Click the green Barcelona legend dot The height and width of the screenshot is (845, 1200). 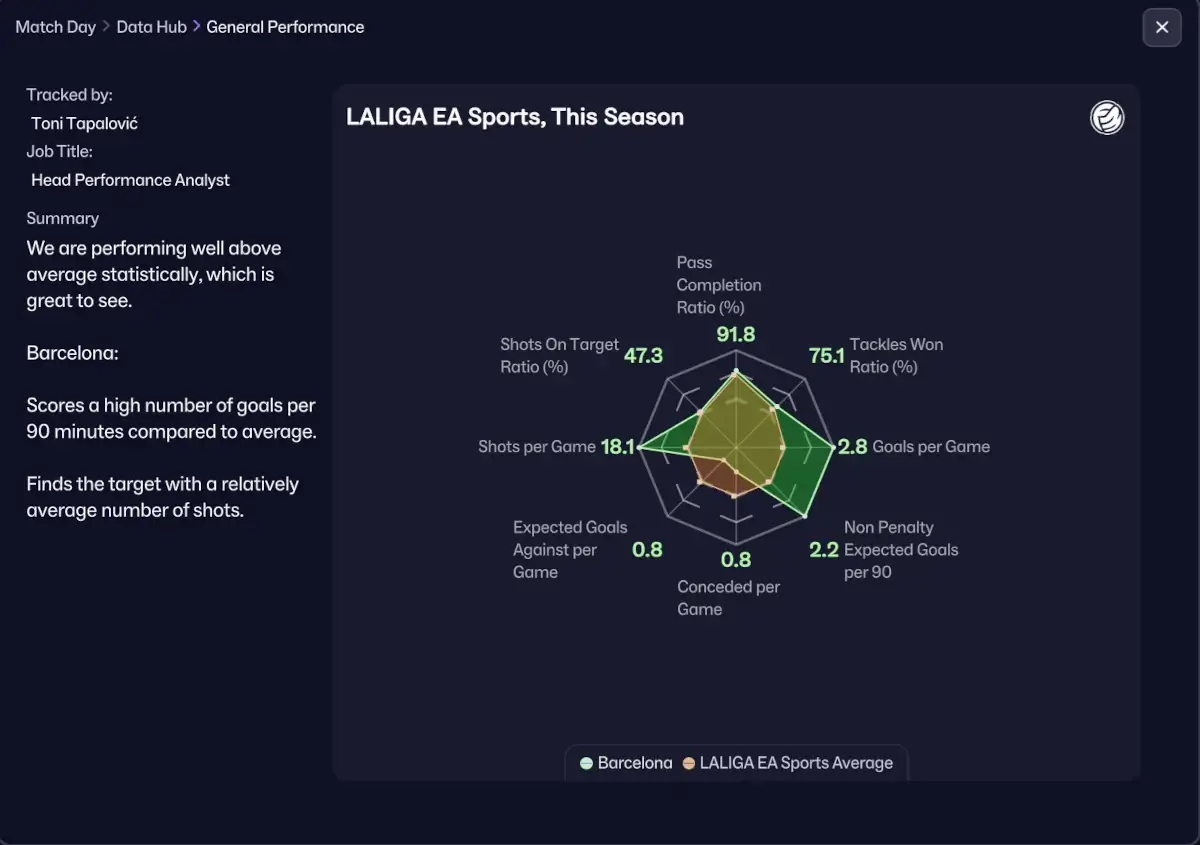pos(586,763)
